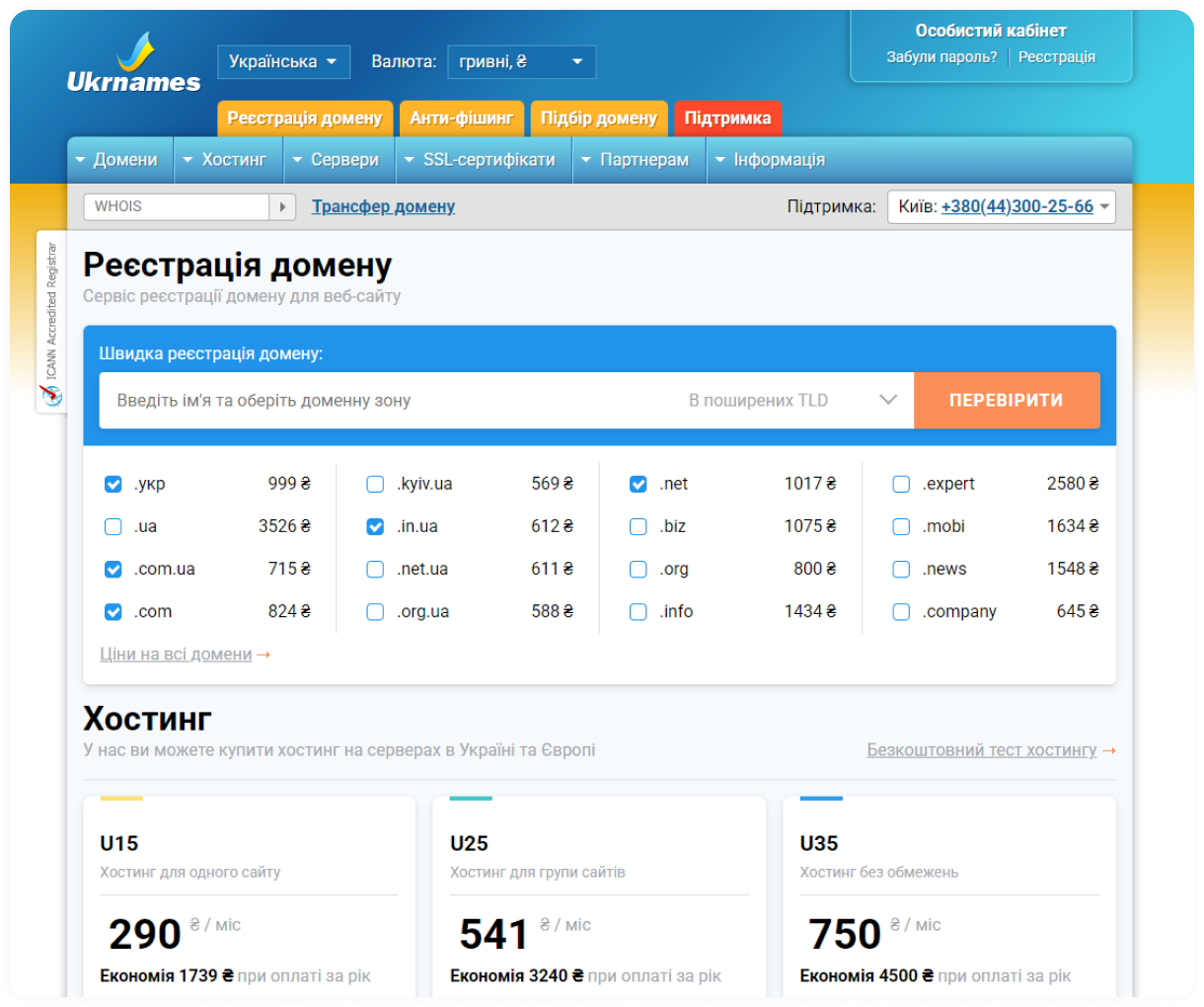Check the .mobi checkbox
1204x1007 pixels.
tap(901, 526)
